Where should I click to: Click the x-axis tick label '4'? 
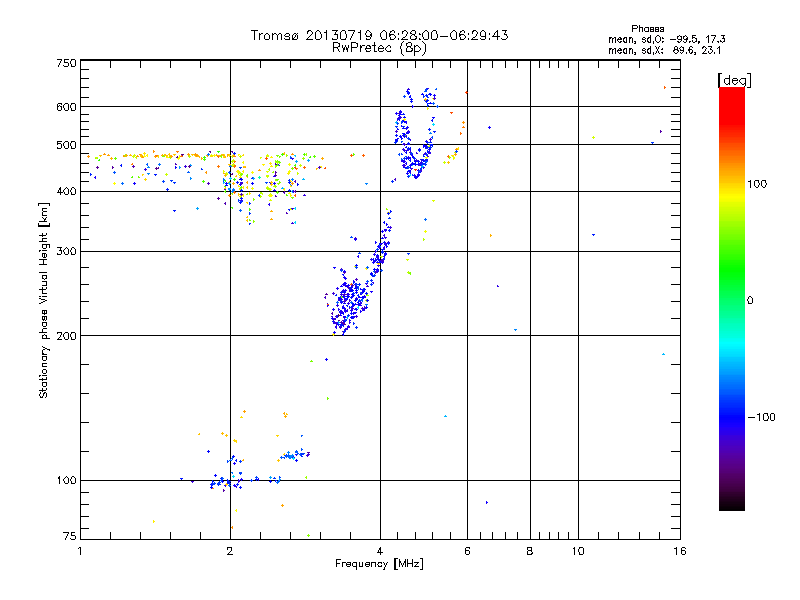click(x=380, y=551)
